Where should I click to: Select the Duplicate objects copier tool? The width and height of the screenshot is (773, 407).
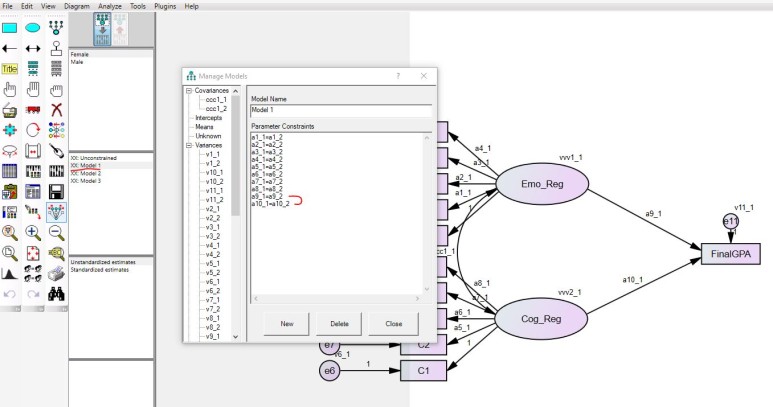9,110
